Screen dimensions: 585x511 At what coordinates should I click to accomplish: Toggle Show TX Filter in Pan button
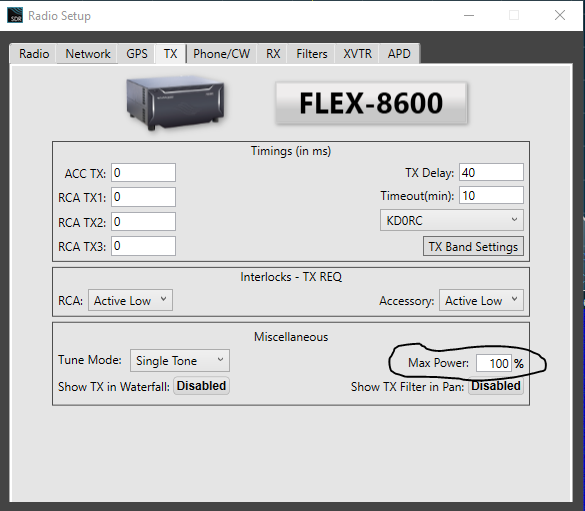tap(496, 386)
